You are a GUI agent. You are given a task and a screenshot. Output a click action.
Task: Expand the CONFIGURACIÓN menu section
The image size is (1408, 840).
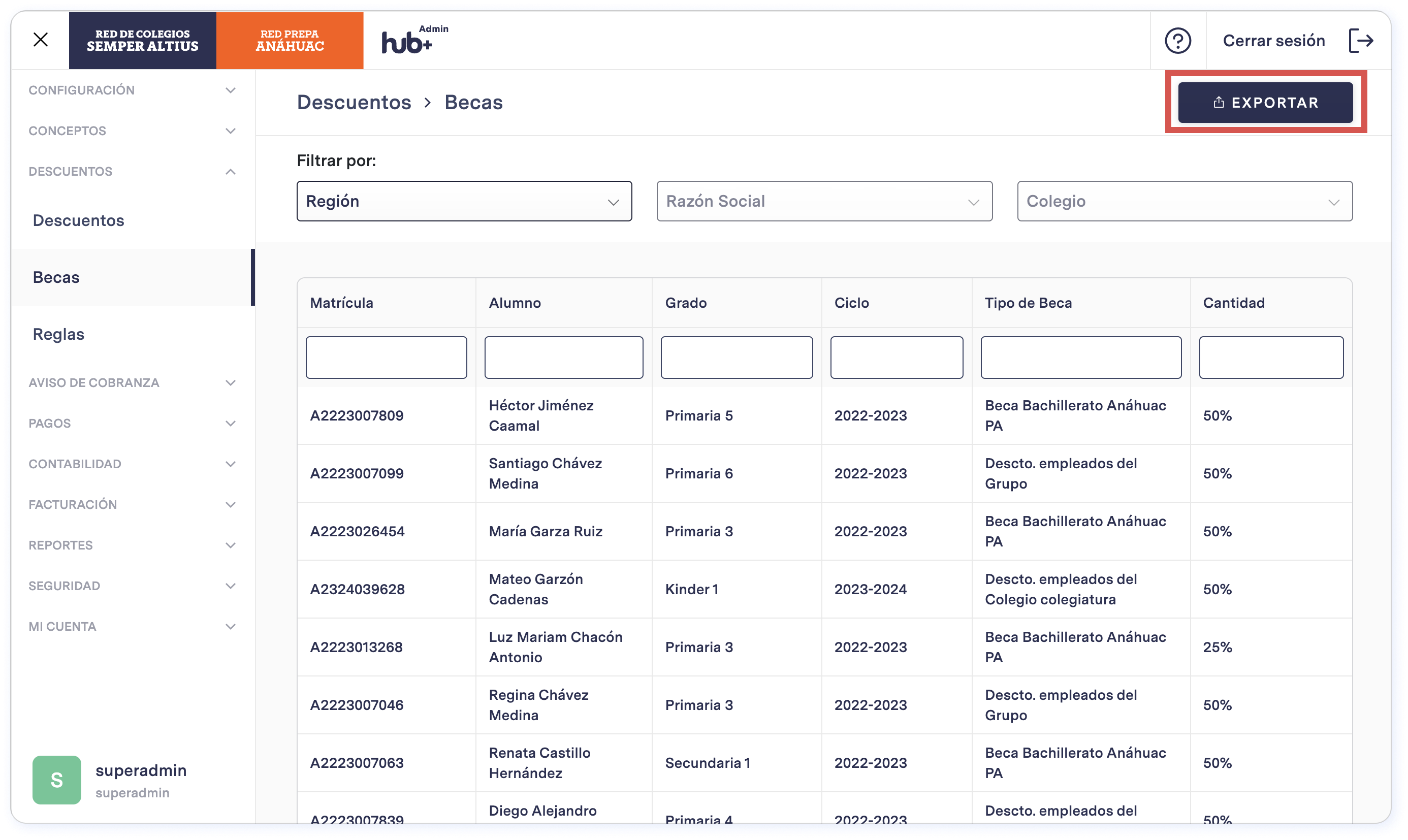133,90
